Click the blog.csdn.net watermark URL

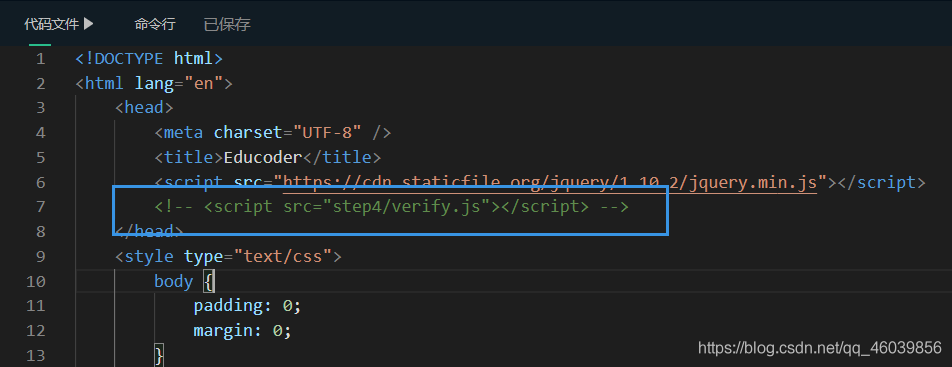tap(820, 348)
